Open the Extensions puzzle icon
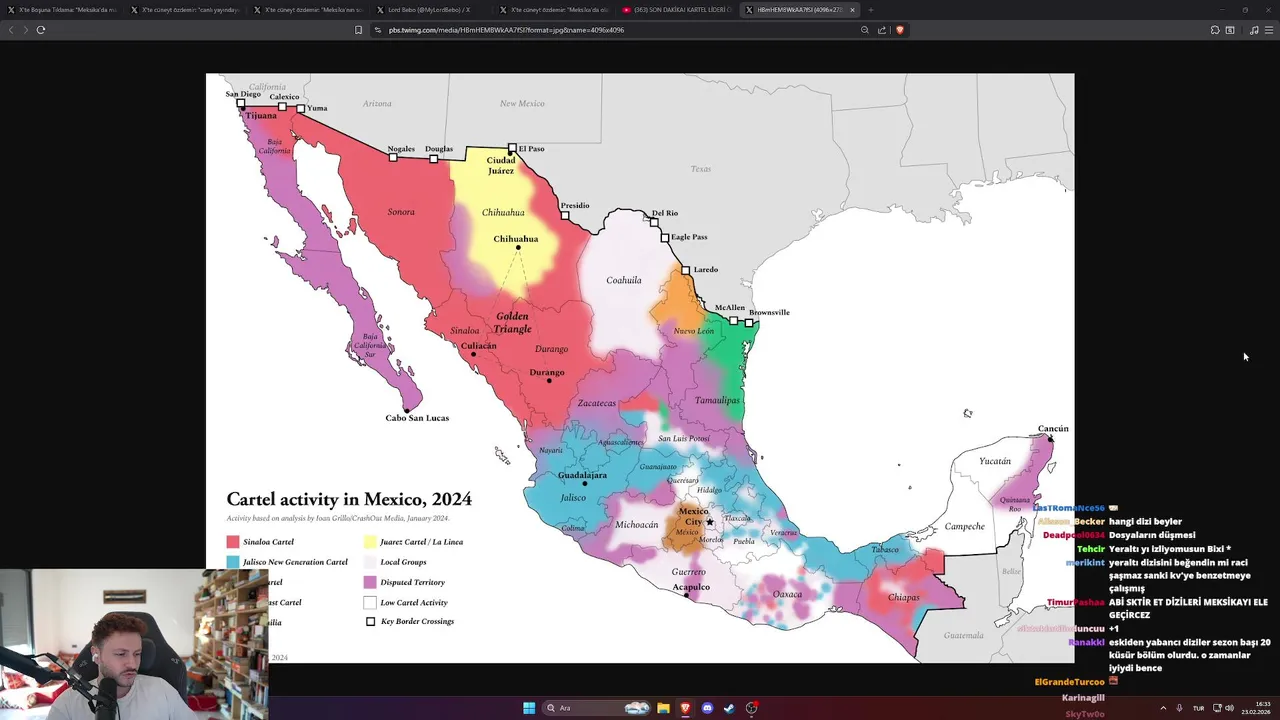1280x720 pixels. [1215, 30]
